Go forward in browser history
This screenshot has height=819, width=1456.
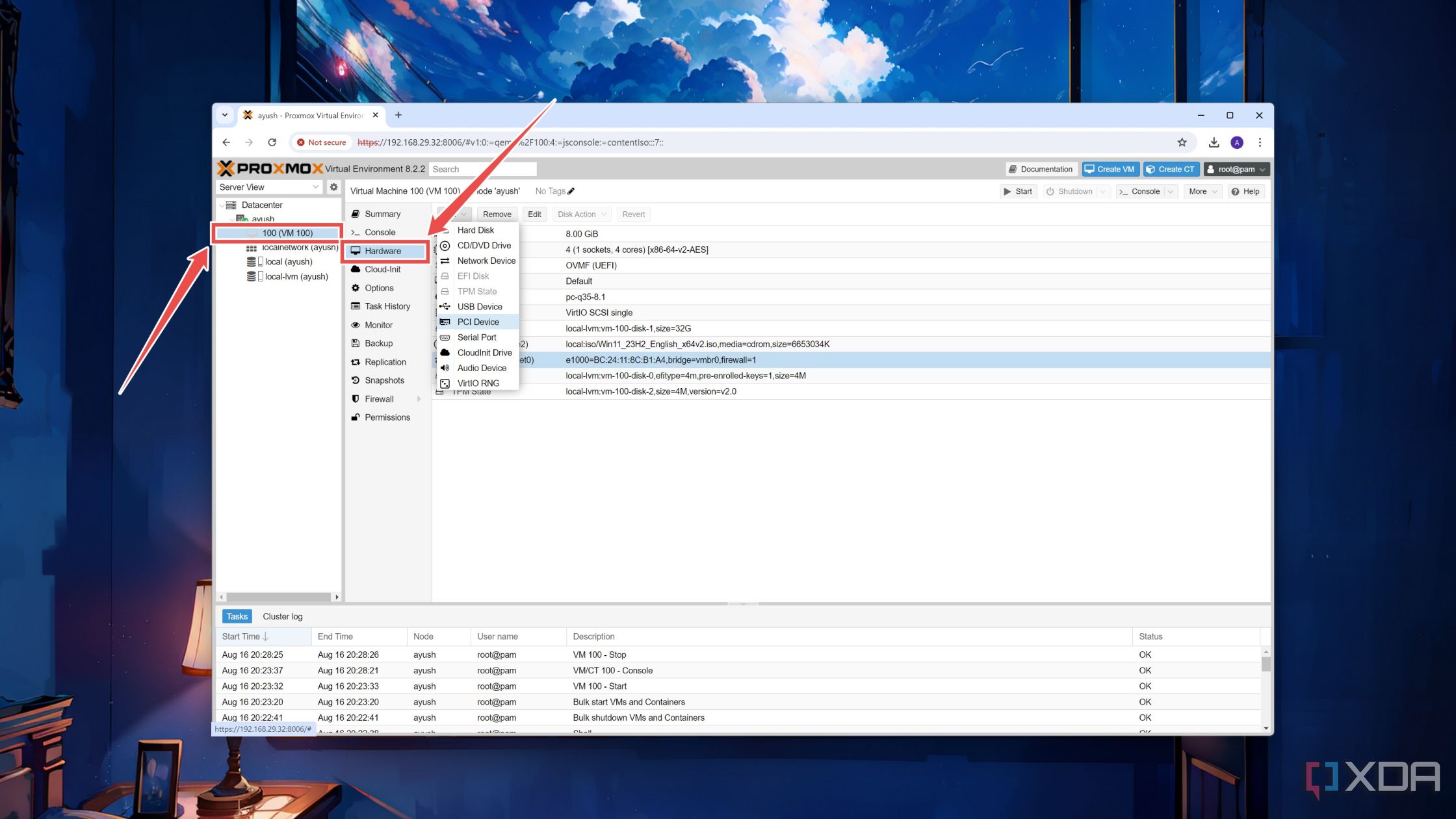(x=249, y=142)
